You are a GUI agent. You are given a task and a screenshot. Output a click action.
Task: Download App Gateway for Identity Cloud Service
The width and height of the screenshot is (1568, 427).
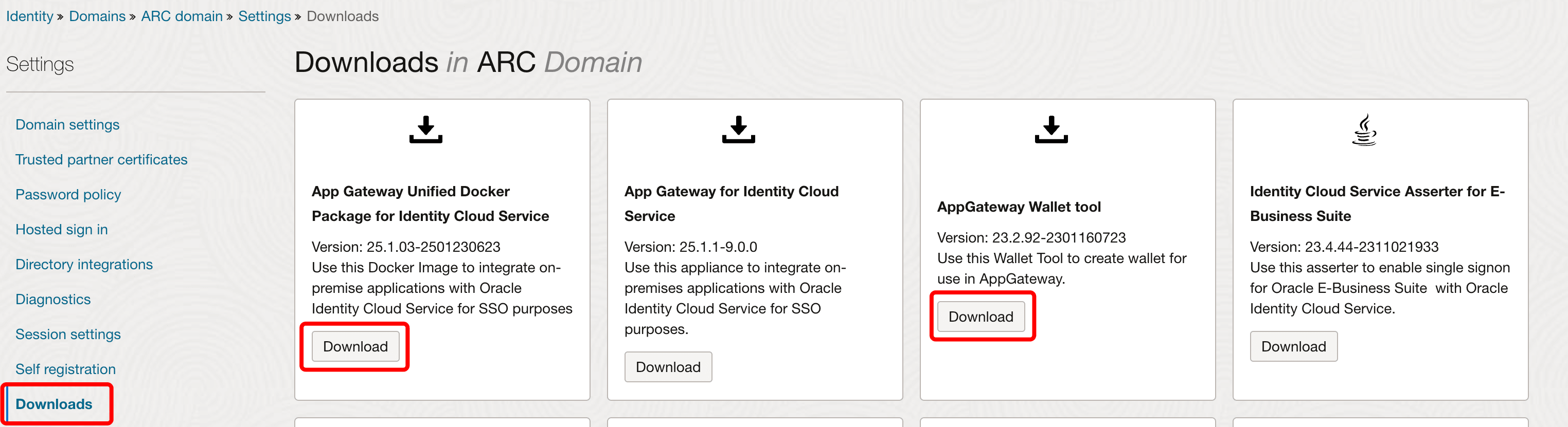tap(668, 367)
